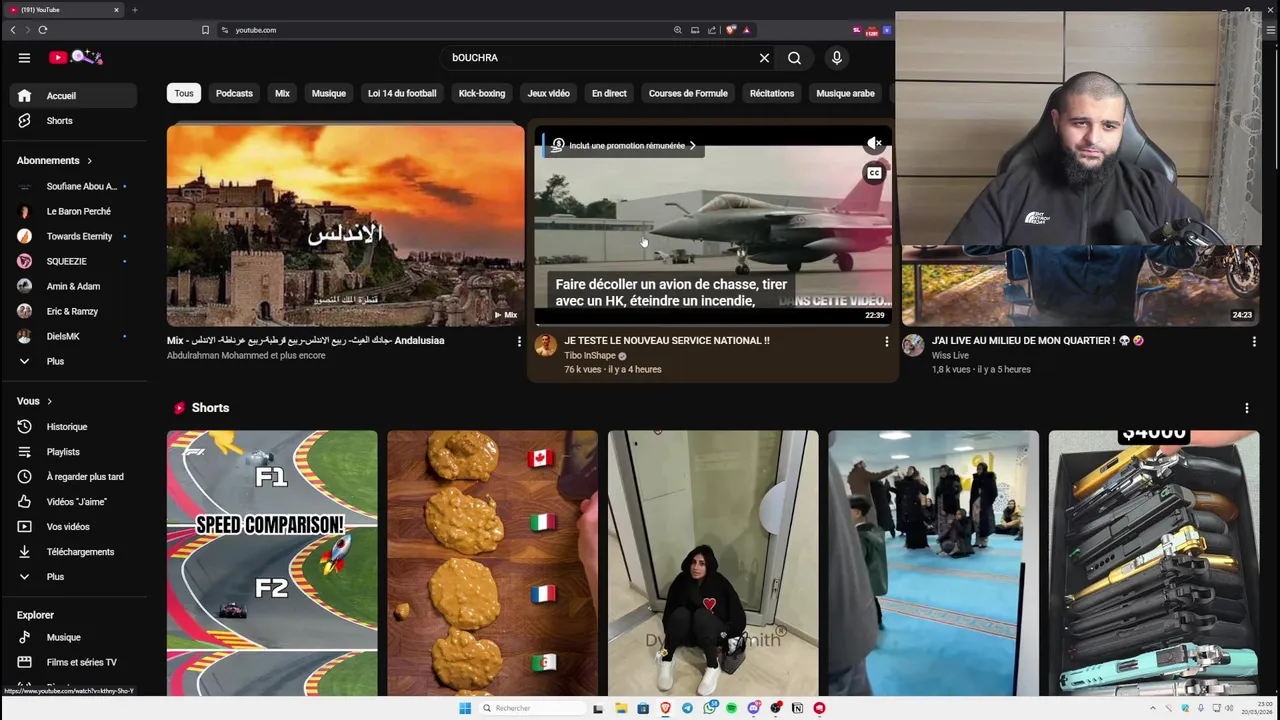Screen dimensions: 1280x720
Task: Play the guns $4000 short
Action: pos(1154,563)
